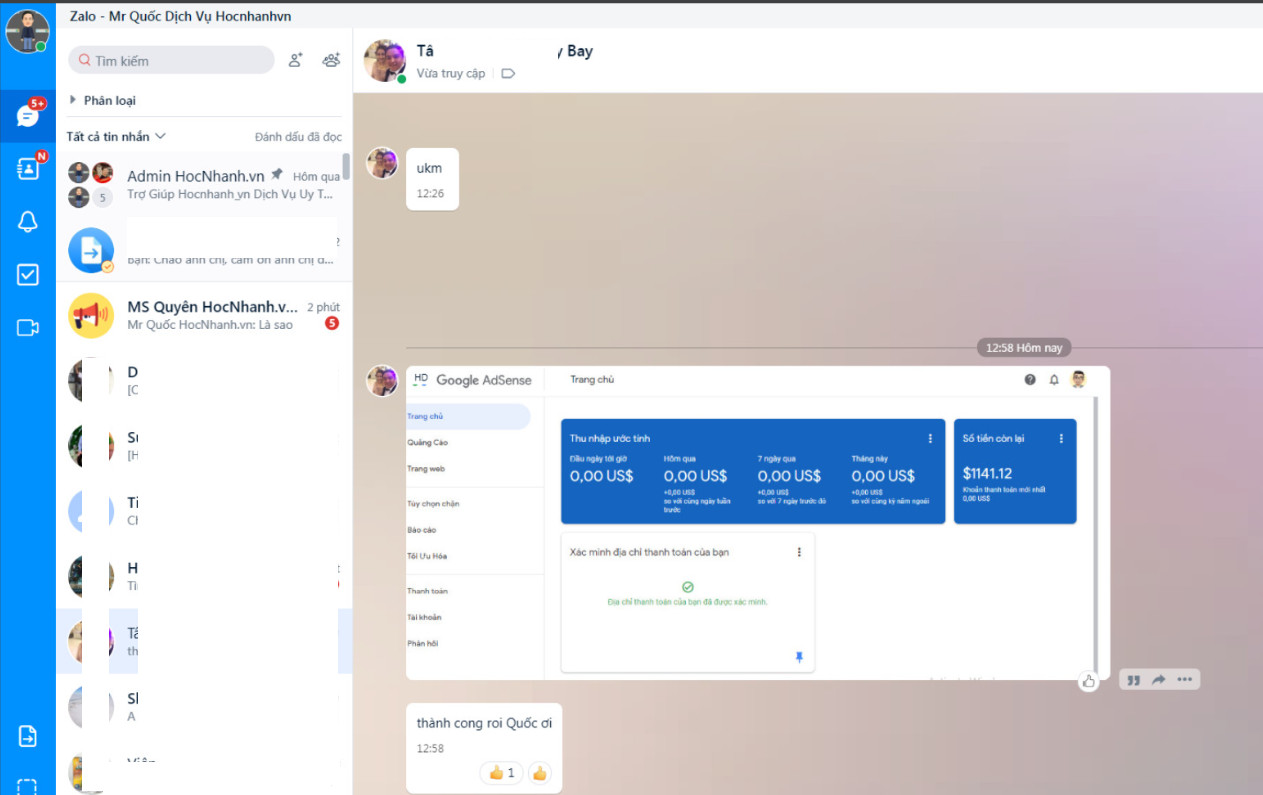Open the notifications bell icon
Viewport: 1263px width, 795px height.
[x=28, y=222]
